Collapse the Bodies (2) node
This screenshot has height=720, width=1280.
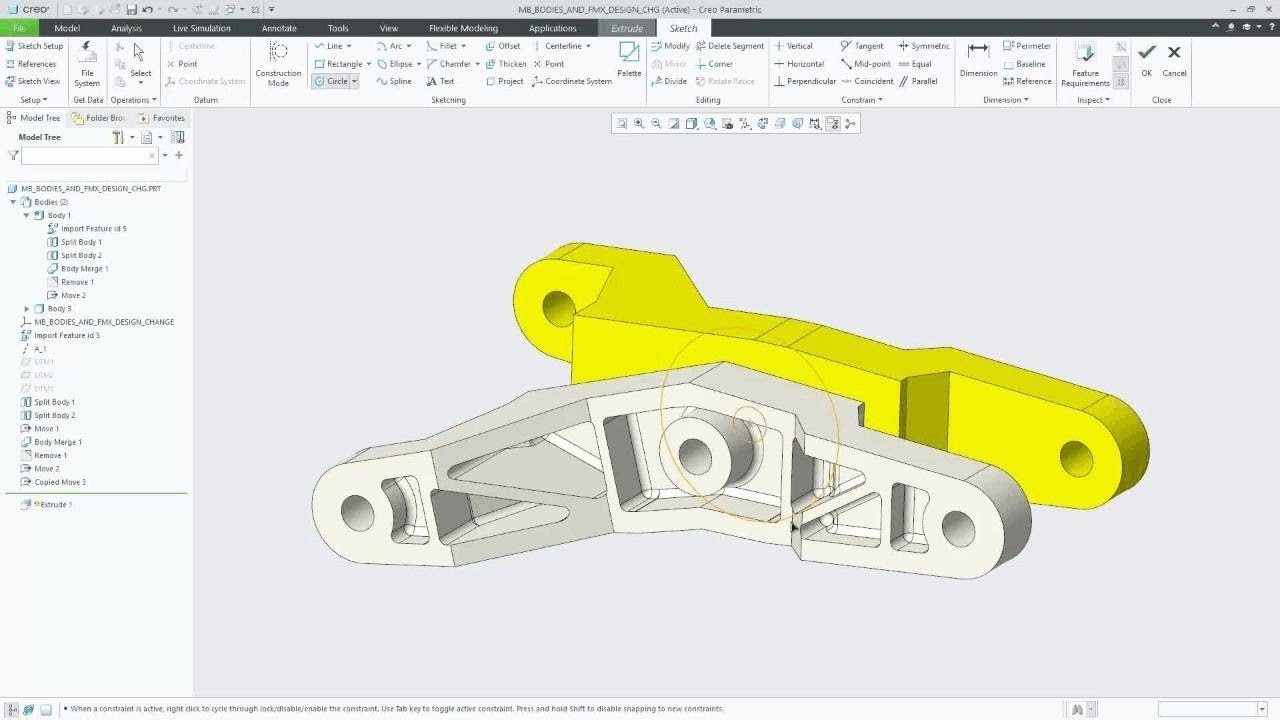click(x=13, y=202)
